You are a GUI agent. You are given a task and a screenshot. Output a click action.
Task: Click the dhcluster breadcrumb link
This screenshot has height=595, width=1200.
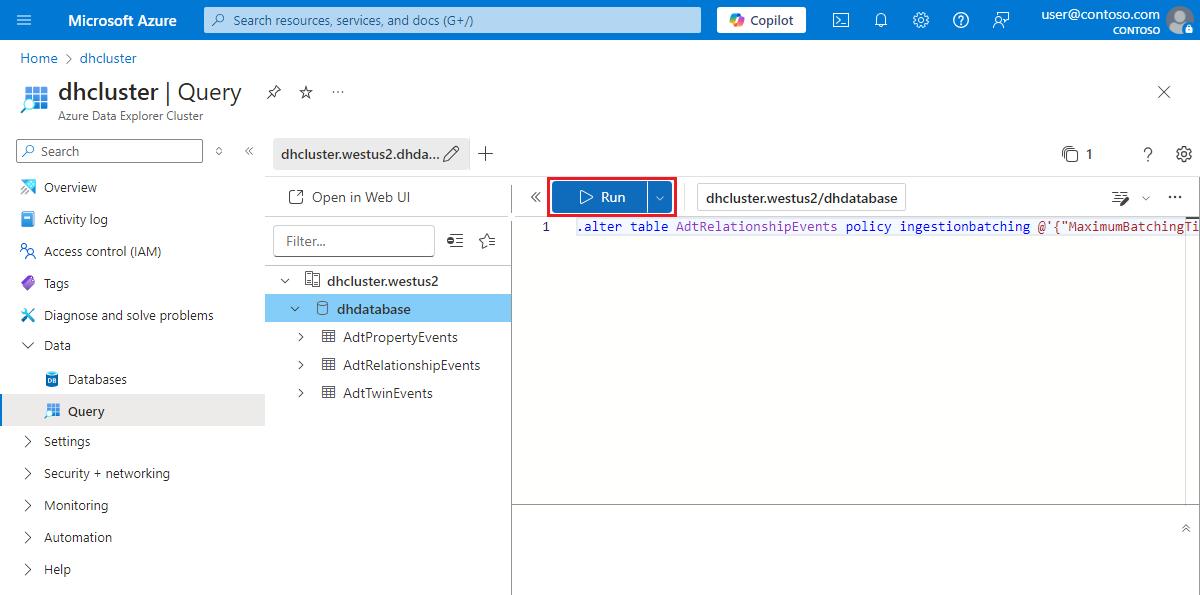108,58
